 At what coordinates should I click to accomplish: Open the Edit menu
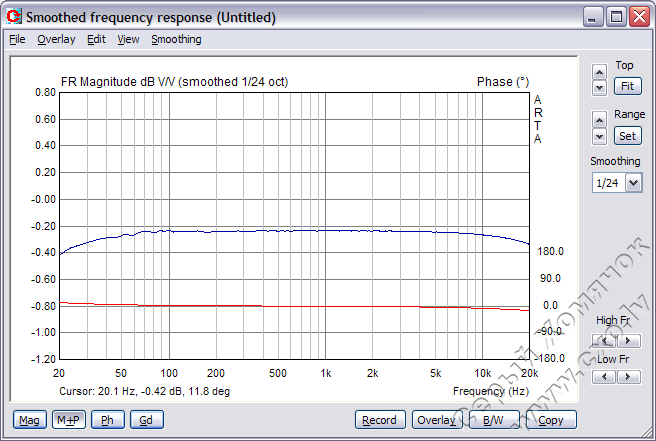[x=96, y=39]
